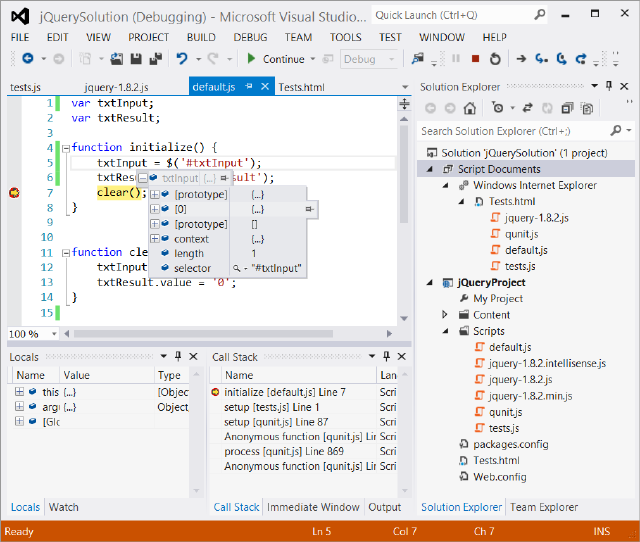Switch to the tests.js editor tab
The width and height of the screenshot is (640, 542).
(25, 87)
